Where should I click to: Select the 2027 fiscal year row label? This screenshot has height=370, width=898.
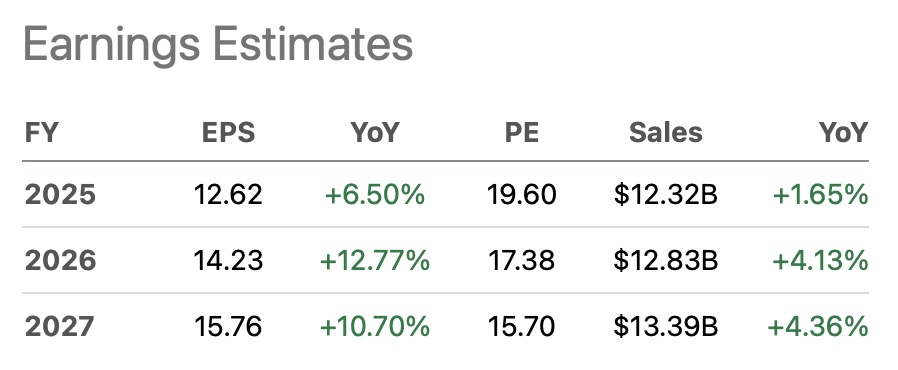59,326
